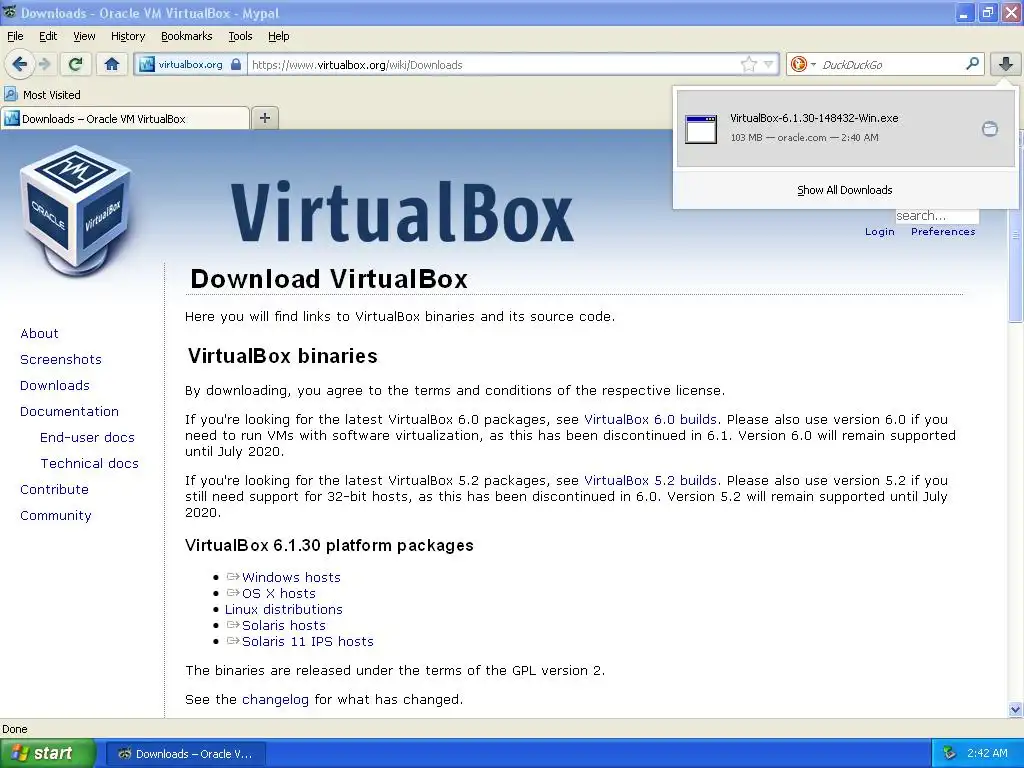1024x768 pixels.
Task: Go back with the Back arrow button
Action: click(19, 64)
